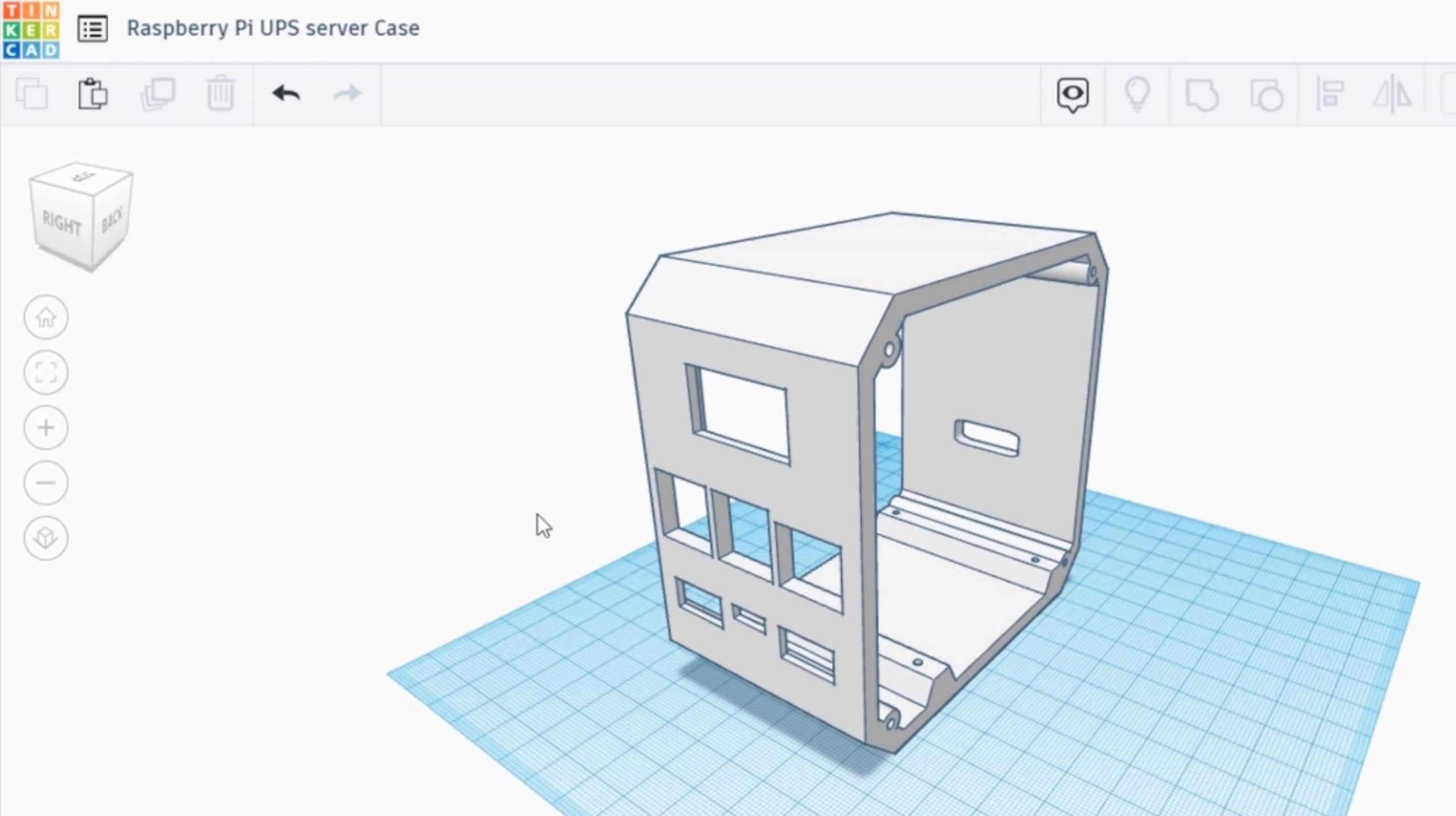Zoom in with plus button
The height and width of the screenshot is (816, 1456).
[x=46, y=428]
